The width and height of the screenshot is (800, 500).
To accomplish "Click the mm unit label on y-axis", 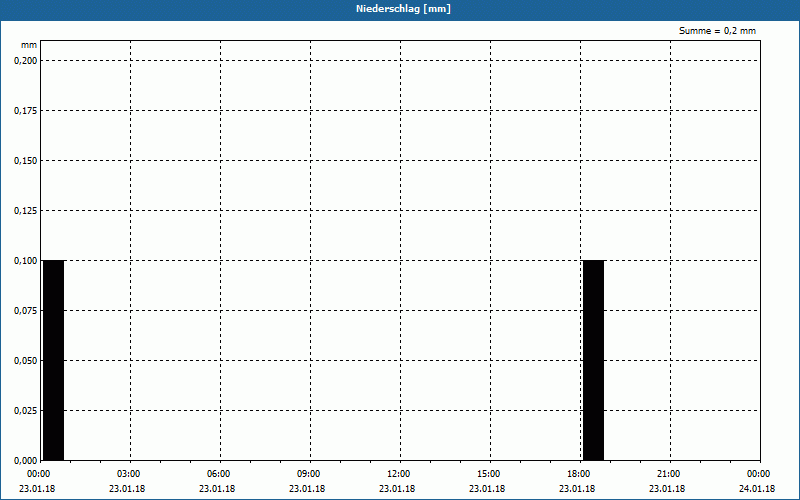I will tap(29, 45).
